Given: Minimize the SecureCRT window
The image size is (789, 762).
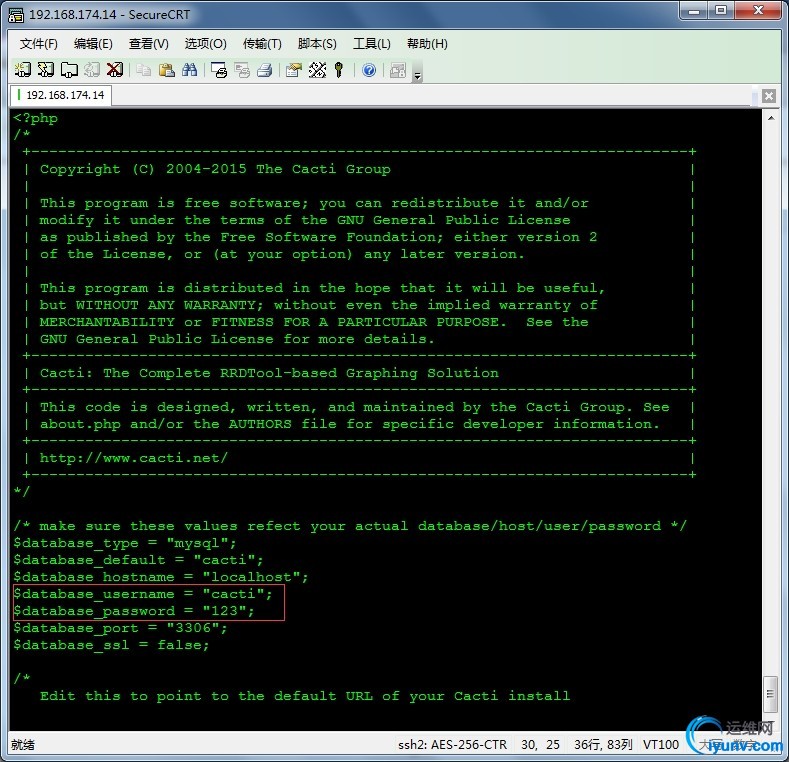Looking at the screenshot, I should (x=694, y=11).
